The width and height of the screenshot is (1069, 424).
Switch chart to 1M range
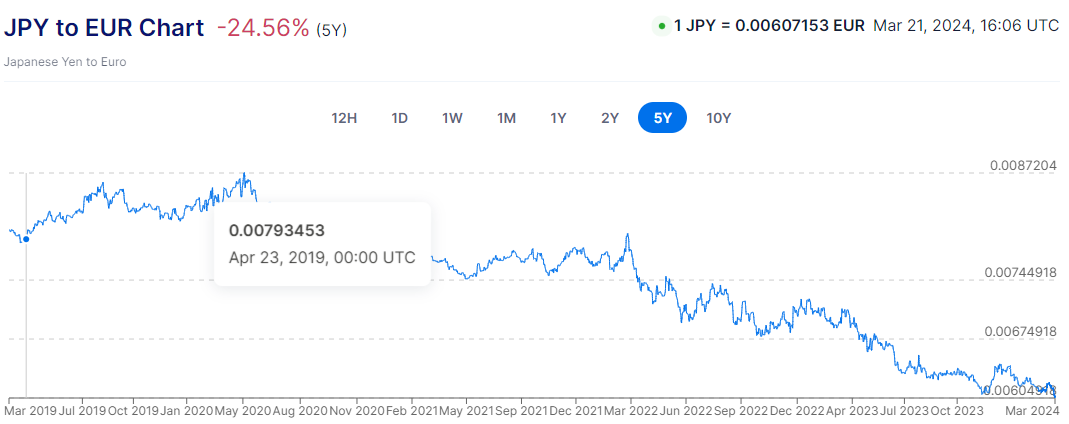(x=506, y=118)
